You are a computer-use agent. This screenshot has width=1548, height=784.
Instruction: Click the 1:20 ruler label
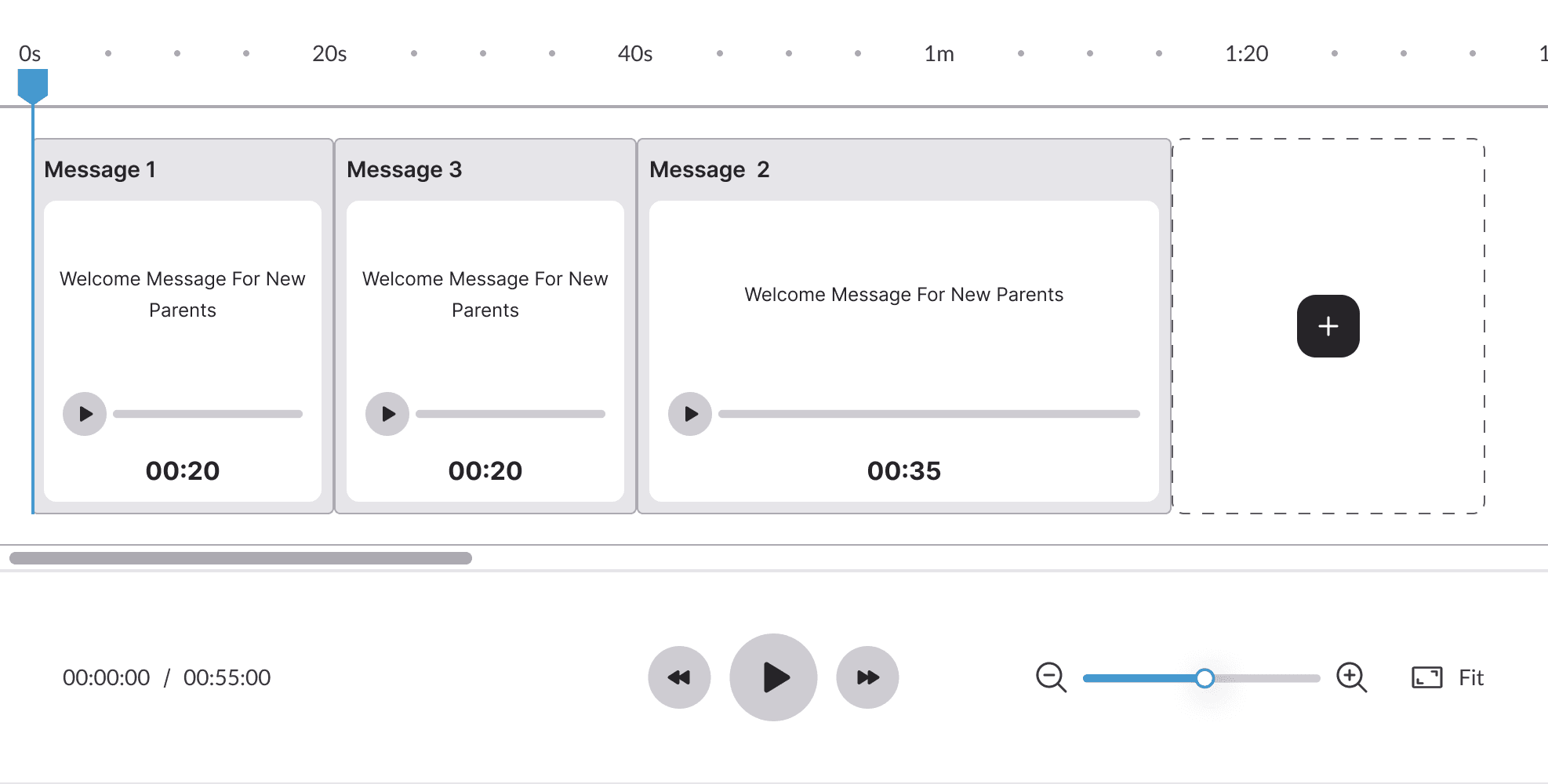coord(1247,53)
